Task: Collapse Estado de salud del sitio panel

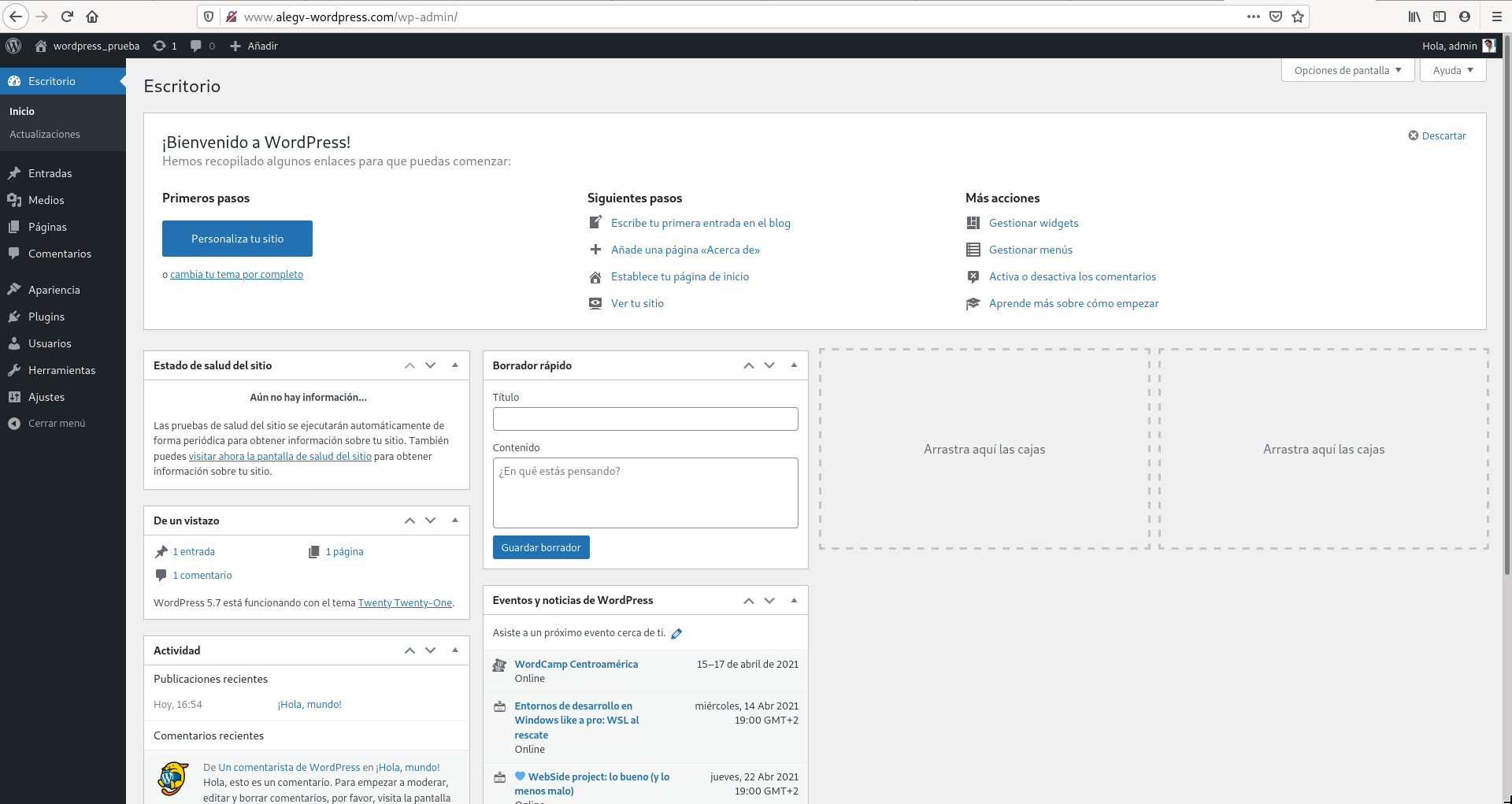Action: pyautogui.click(x=455, y=365)
